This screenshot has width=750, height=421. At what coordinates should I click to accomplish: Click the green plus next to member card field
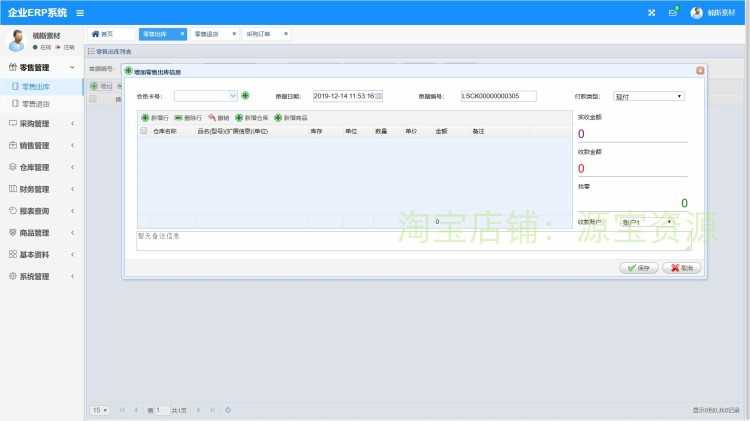245,96
